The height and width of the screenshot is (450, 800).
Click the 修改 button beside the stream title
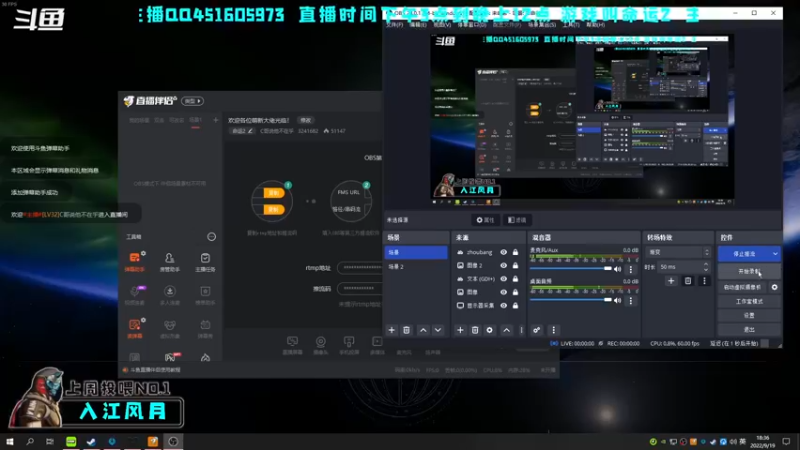pyautogui.click(x=306, y=120)
